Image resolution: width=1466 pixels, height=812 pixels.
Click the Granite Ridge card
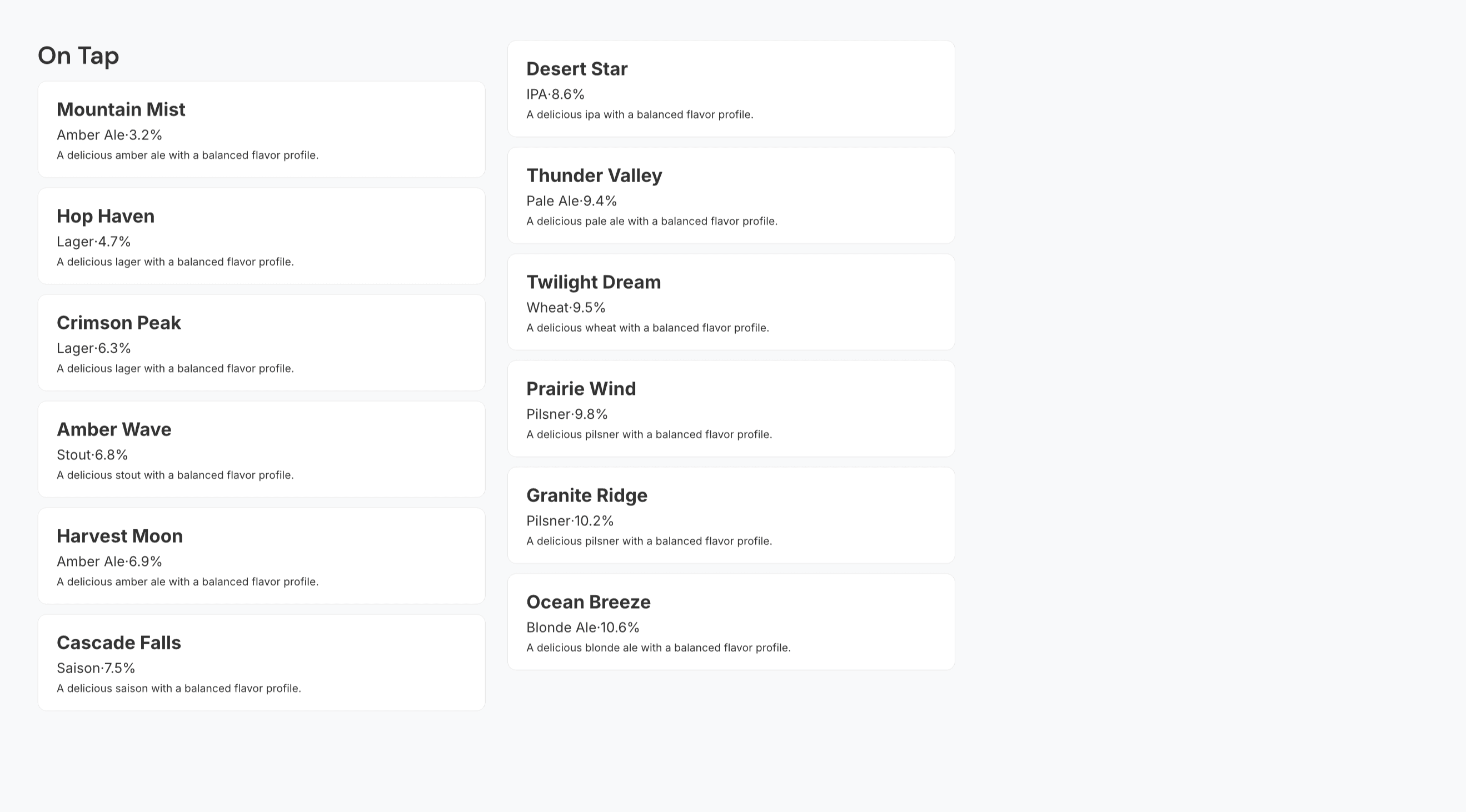click(x=731, y=515)
